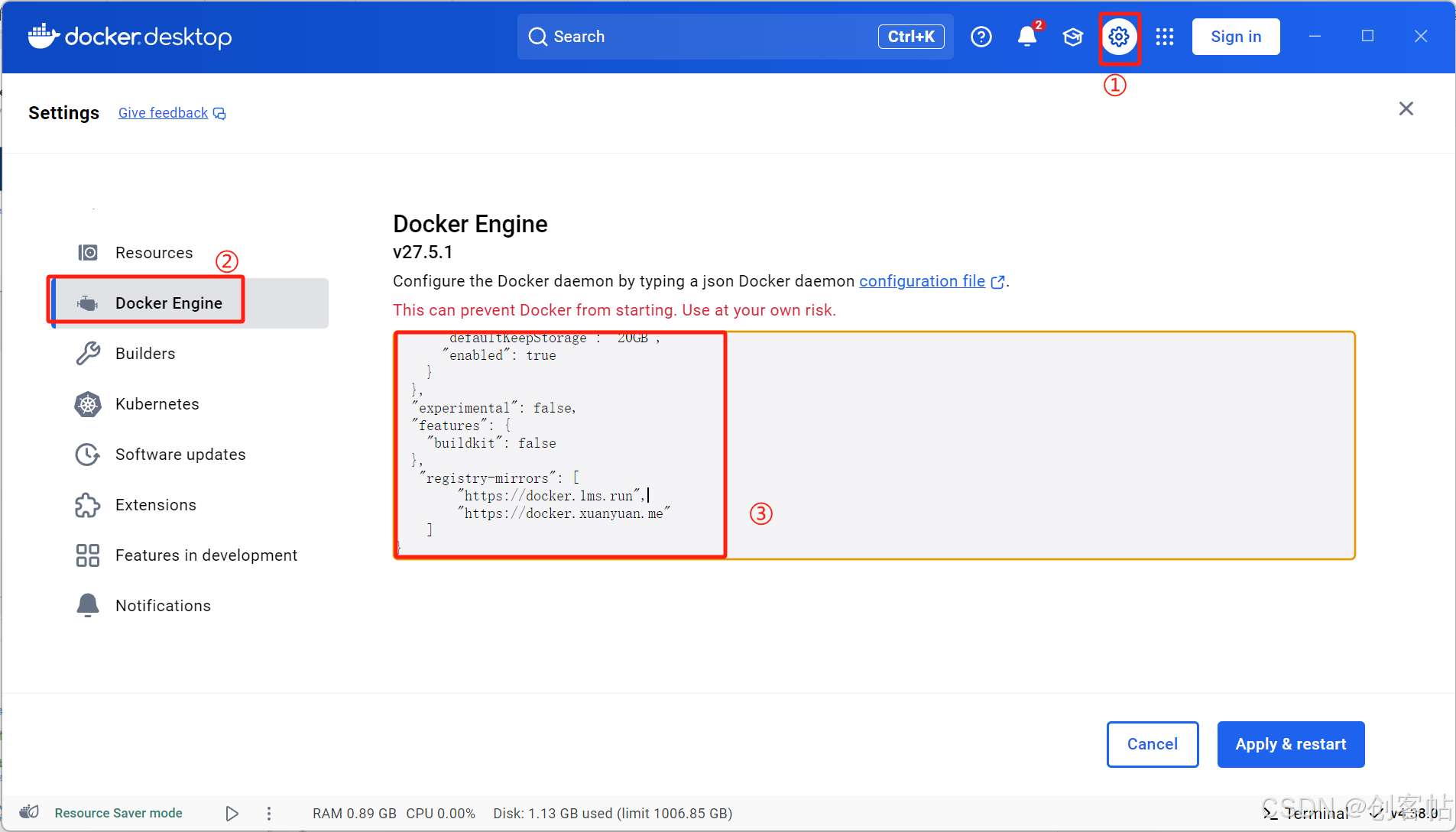The width and height of the screenshot is (1456, 832).
Task: Click the Software updates clock icon
Action: 88,455
